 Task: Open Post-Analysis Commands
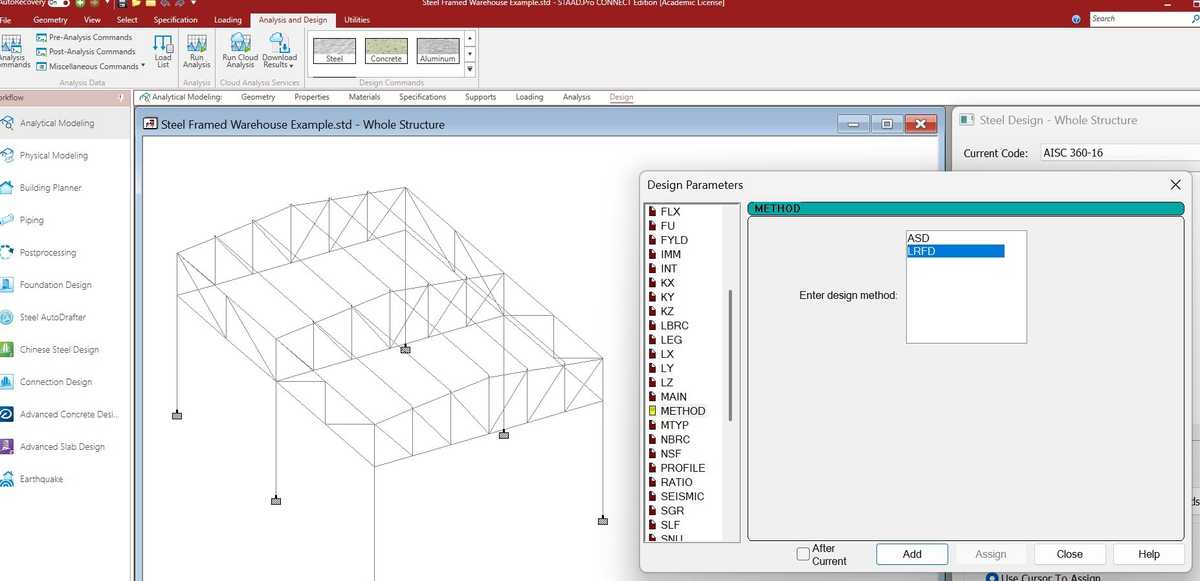(x=85, y=52)
